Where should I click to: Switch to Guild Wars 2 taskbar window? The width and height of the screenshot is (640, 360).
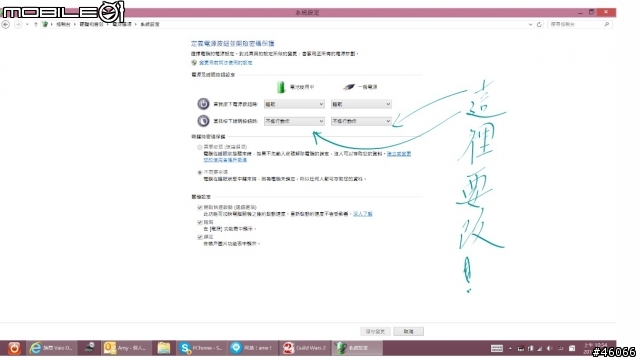[305, 348]
